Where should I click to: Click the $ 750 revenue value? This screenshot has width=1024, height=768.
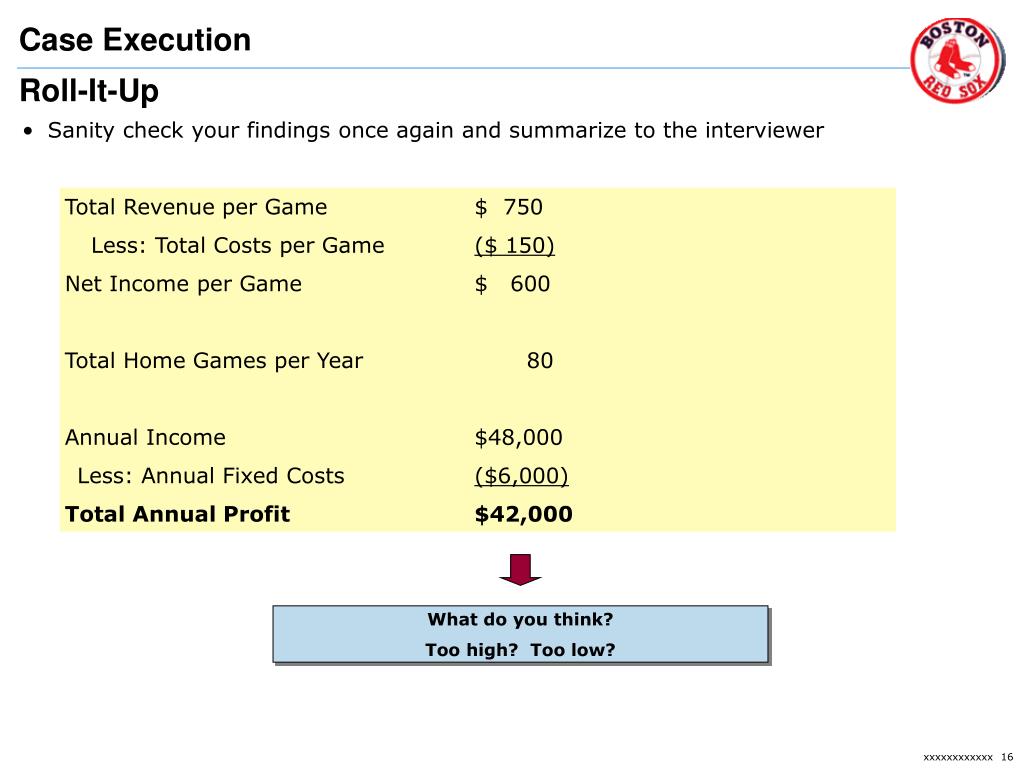tap(509, 207)
